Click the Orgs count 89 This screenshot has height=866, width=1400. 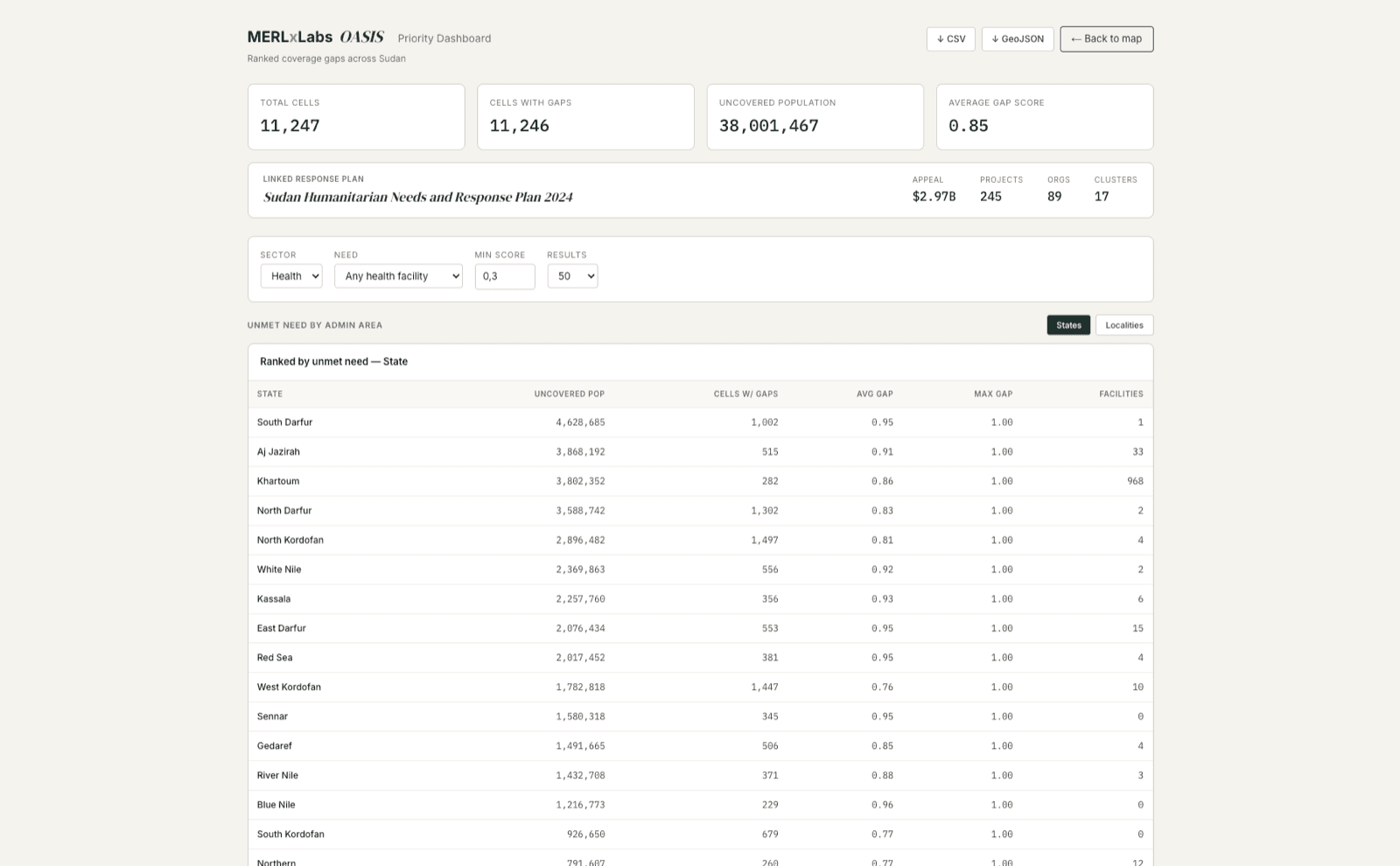[x=1054, y=197]
